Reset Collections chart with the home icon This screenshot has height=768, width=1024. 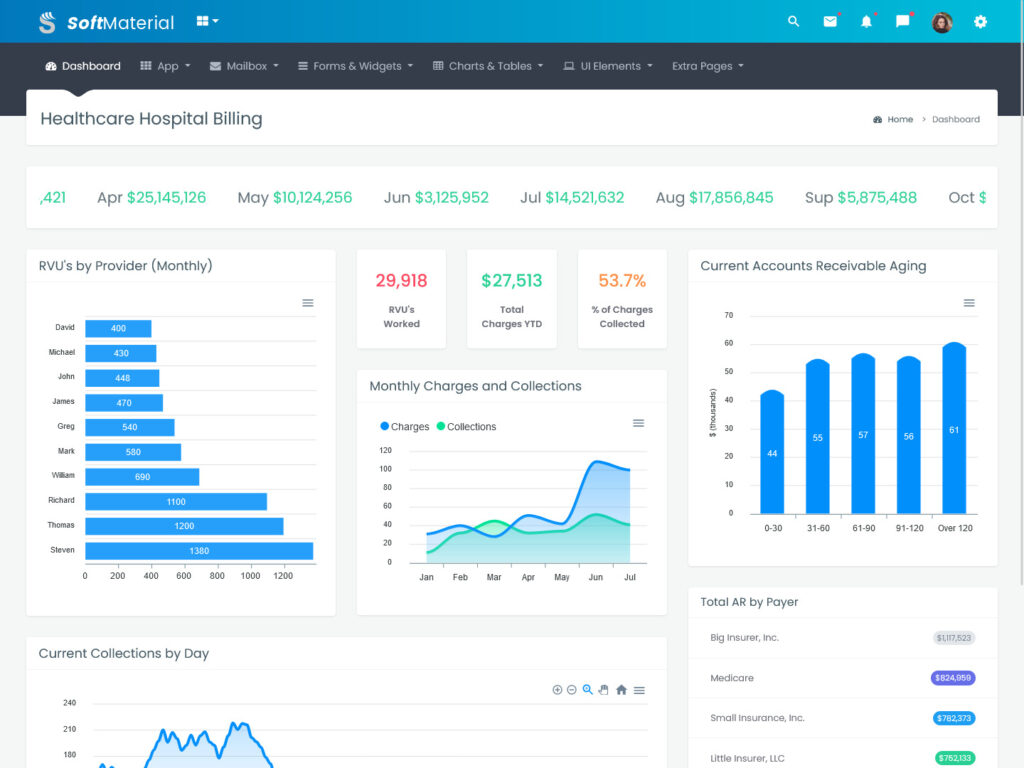pos(621,689)
